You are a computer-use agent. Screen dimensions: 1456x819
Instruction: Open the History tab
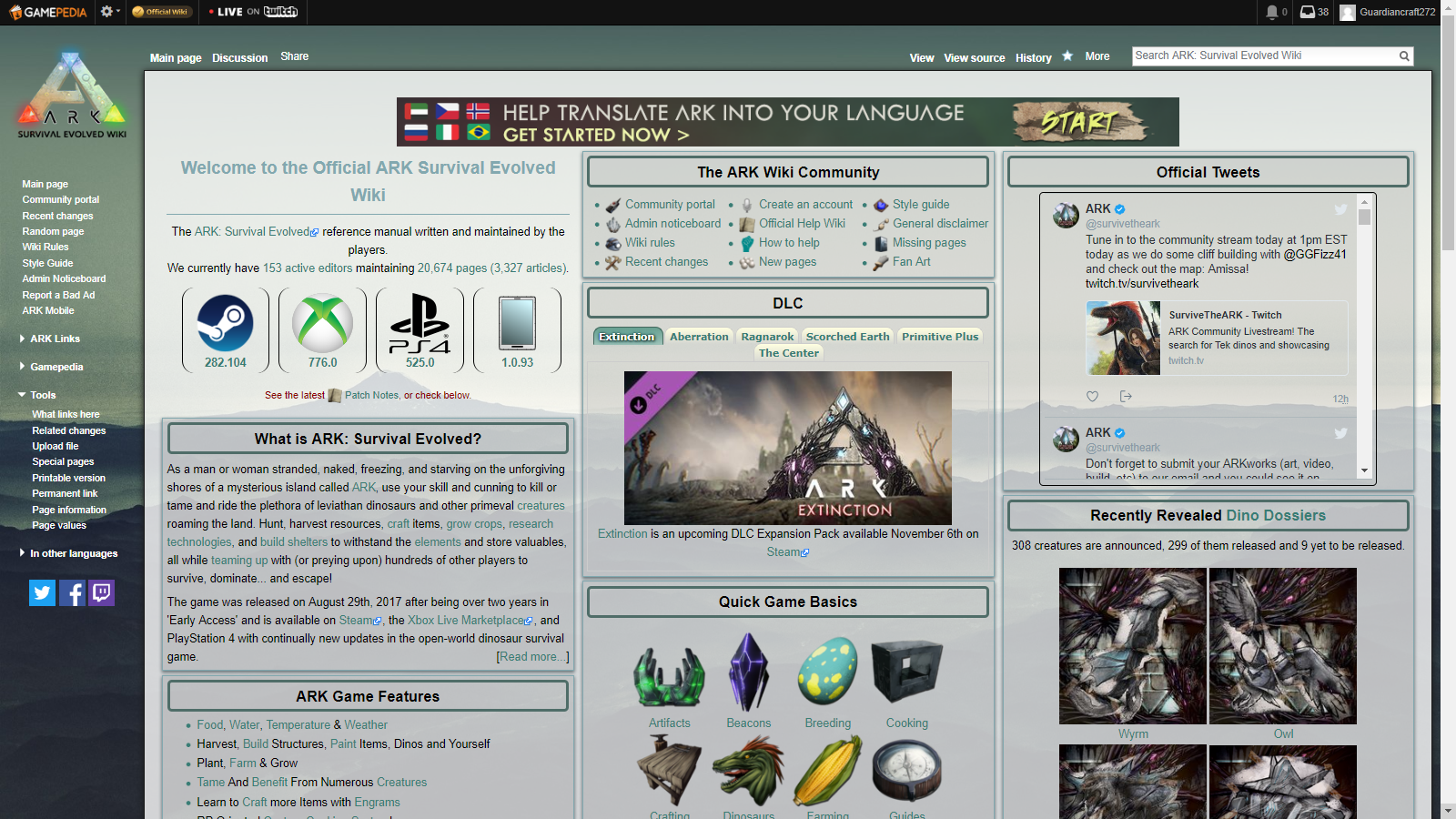1034,57
